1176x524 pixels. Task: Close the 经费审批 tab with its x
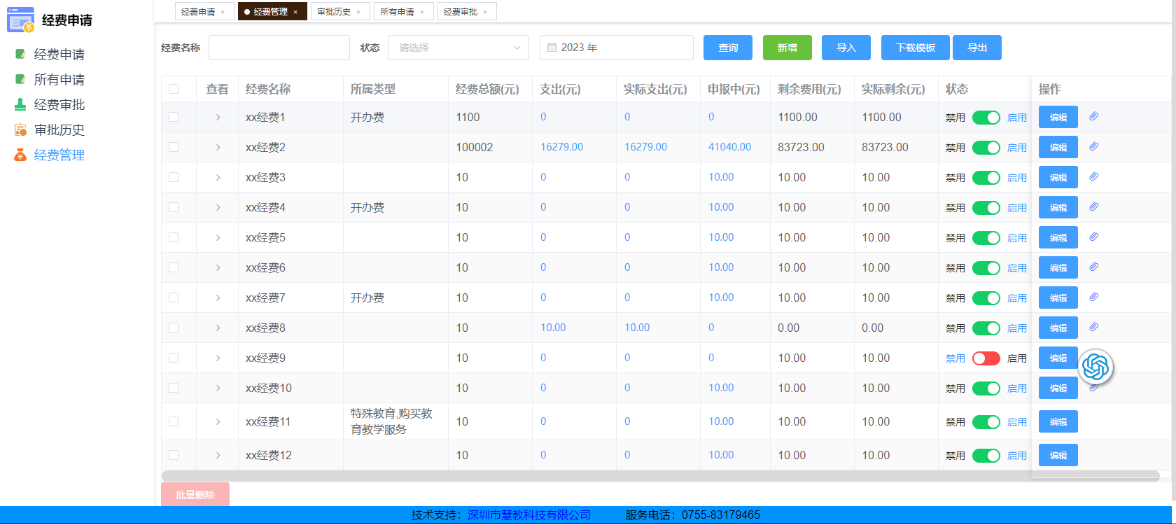pos(485,12)
